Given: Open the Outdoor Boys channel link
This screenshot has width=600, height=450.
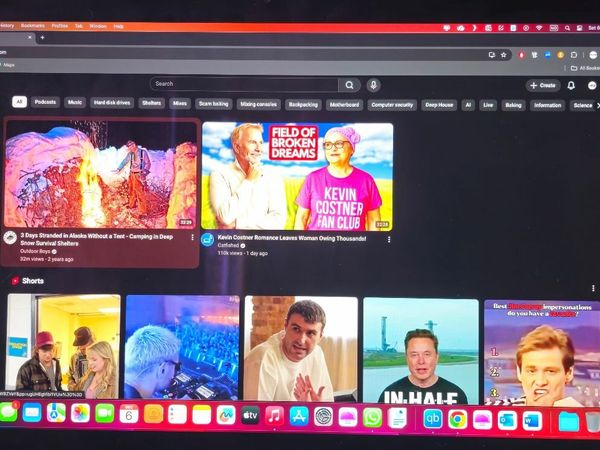Looking at the screenshot, I should coord(36,251).
